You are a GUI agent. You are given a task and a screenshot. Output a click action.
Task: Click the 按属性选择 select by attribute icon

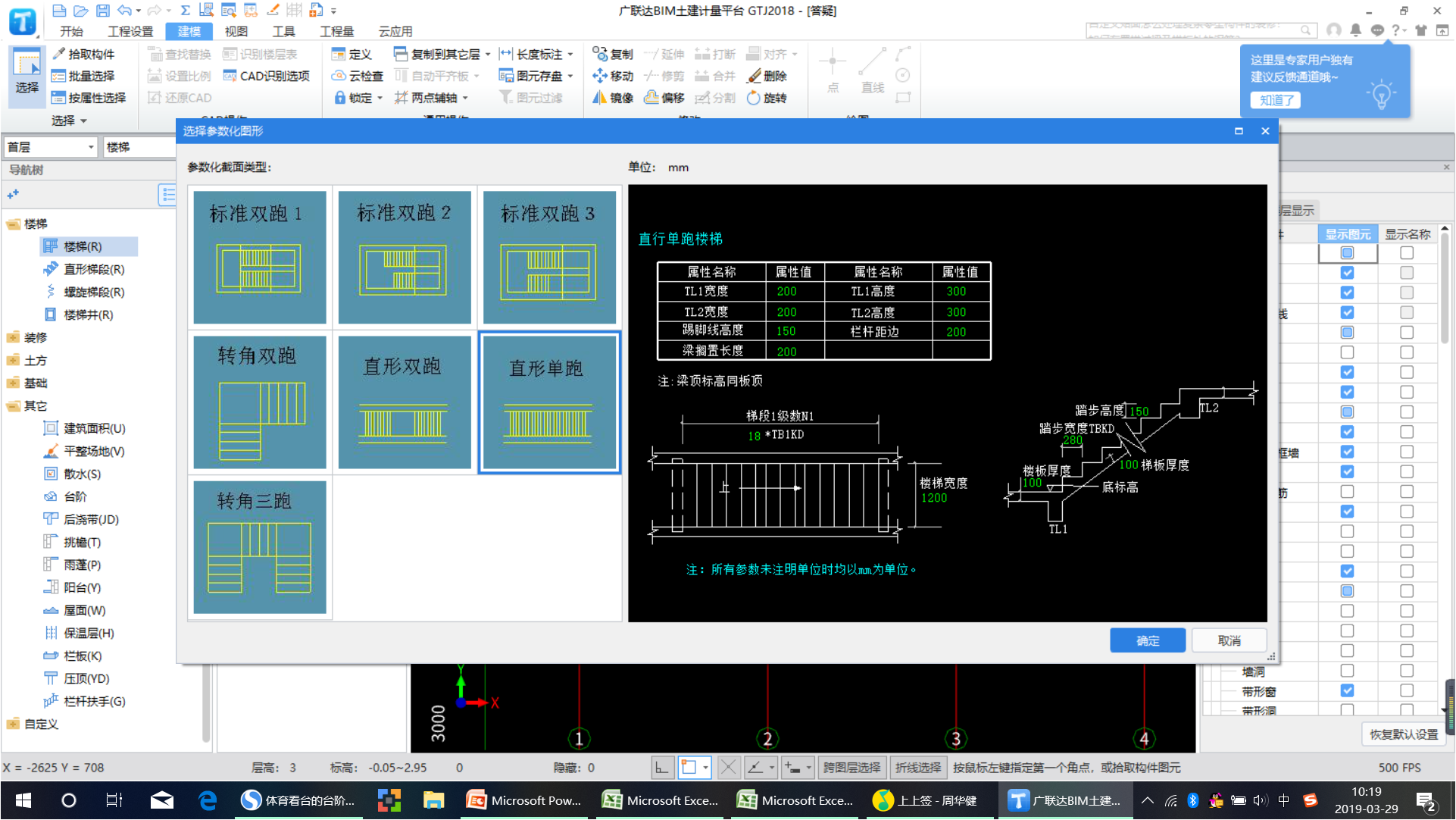click(58, 98)
